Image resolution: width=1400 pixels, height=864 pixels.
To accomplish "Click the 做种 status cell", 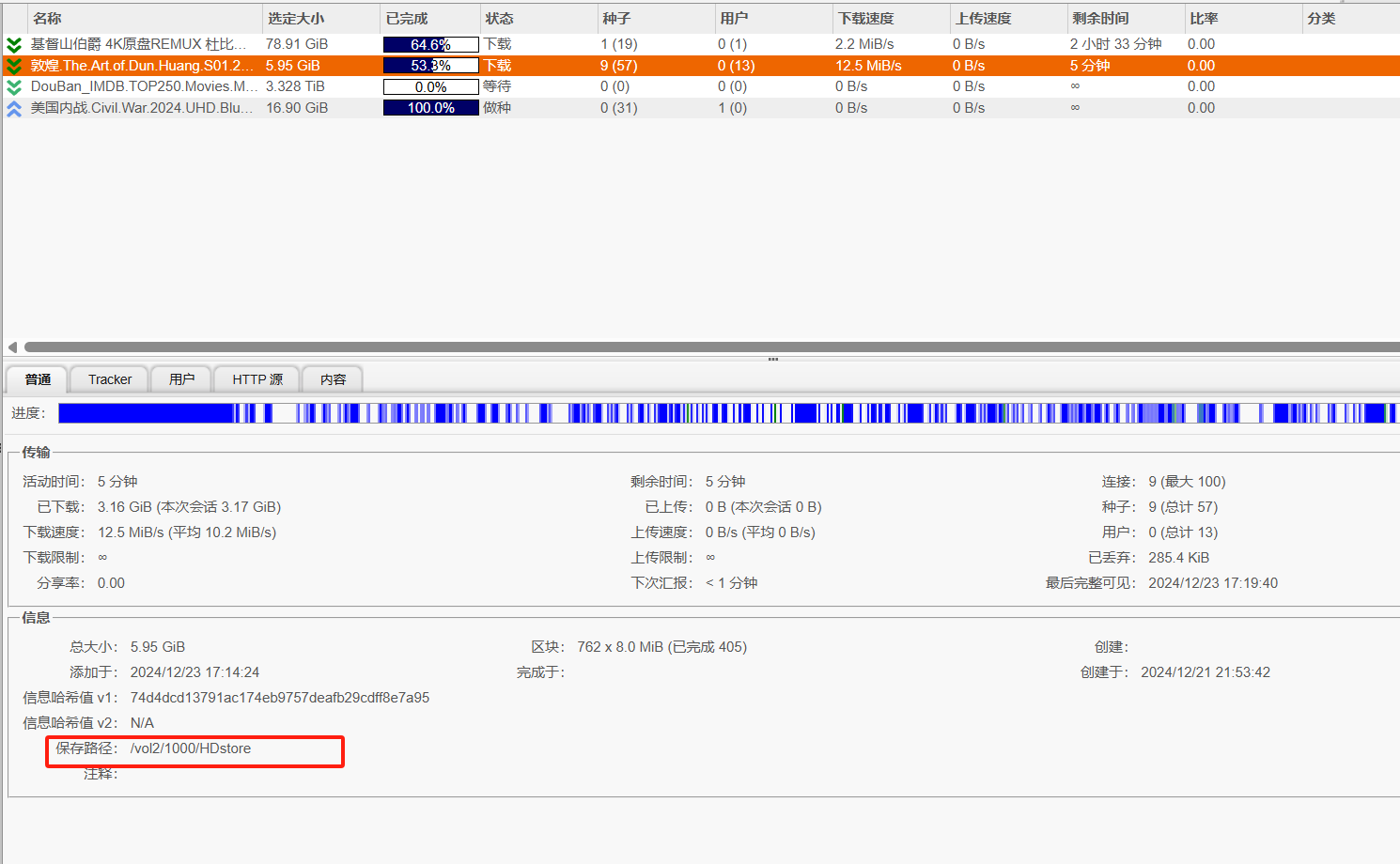I will click(x=497, y=108).
